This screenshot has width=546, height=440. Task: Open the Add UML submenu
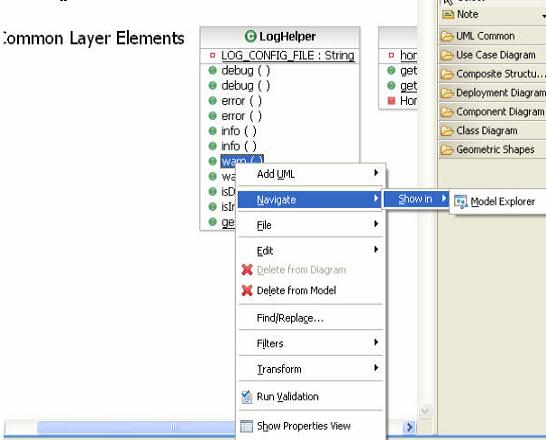(x=311, y=174)
